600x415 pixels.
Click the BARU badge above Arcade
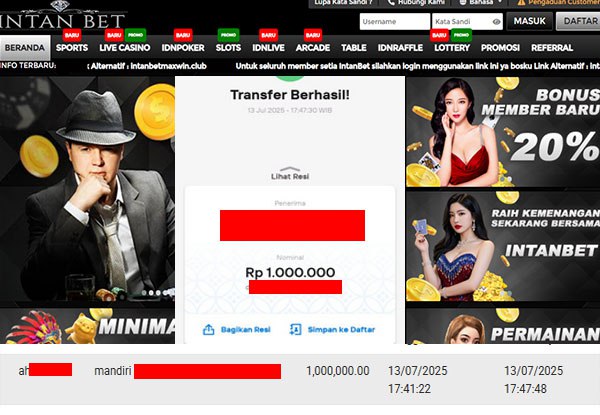tap(313, 35)
